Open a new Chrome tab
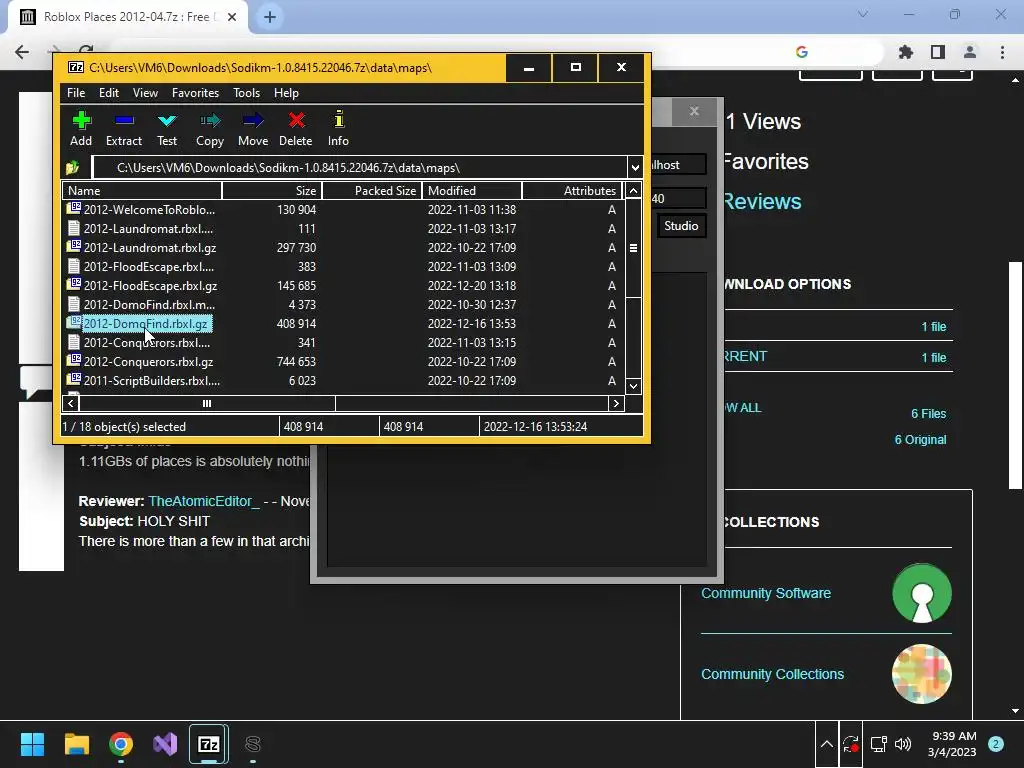The image size is (1024, 768). click(270, 17)
